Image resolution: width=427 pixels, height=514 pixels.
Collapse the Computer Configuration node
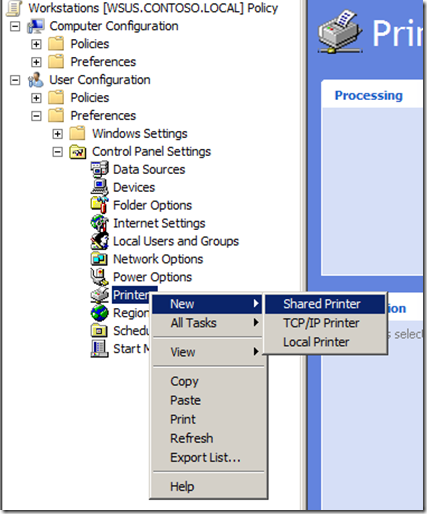(15, 26)
